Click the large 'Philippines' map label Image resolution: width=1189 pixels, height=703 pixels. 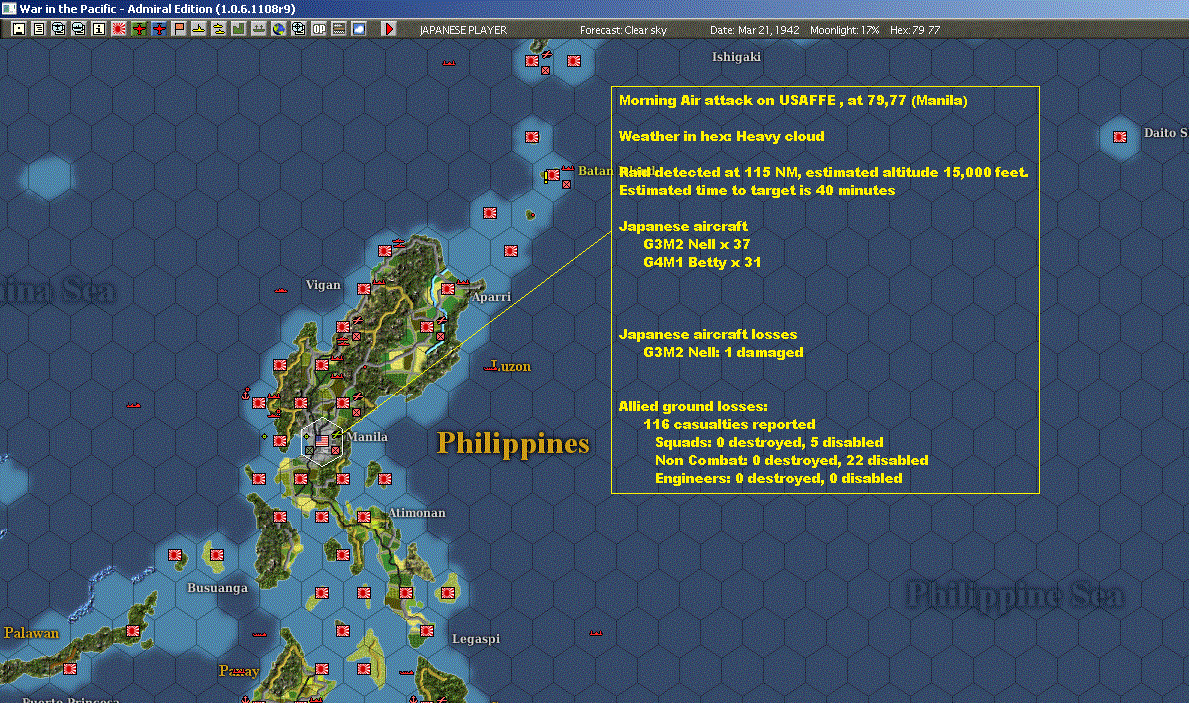coord(513,444)
